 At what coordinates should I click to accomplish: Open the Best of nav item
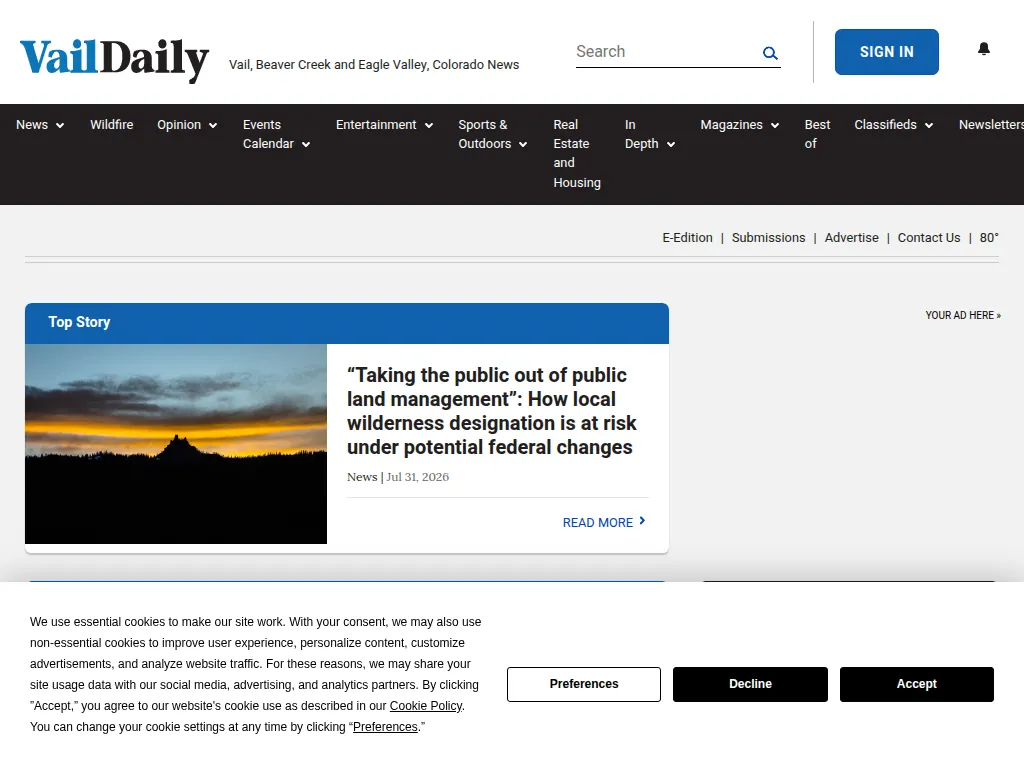(817, 134)
